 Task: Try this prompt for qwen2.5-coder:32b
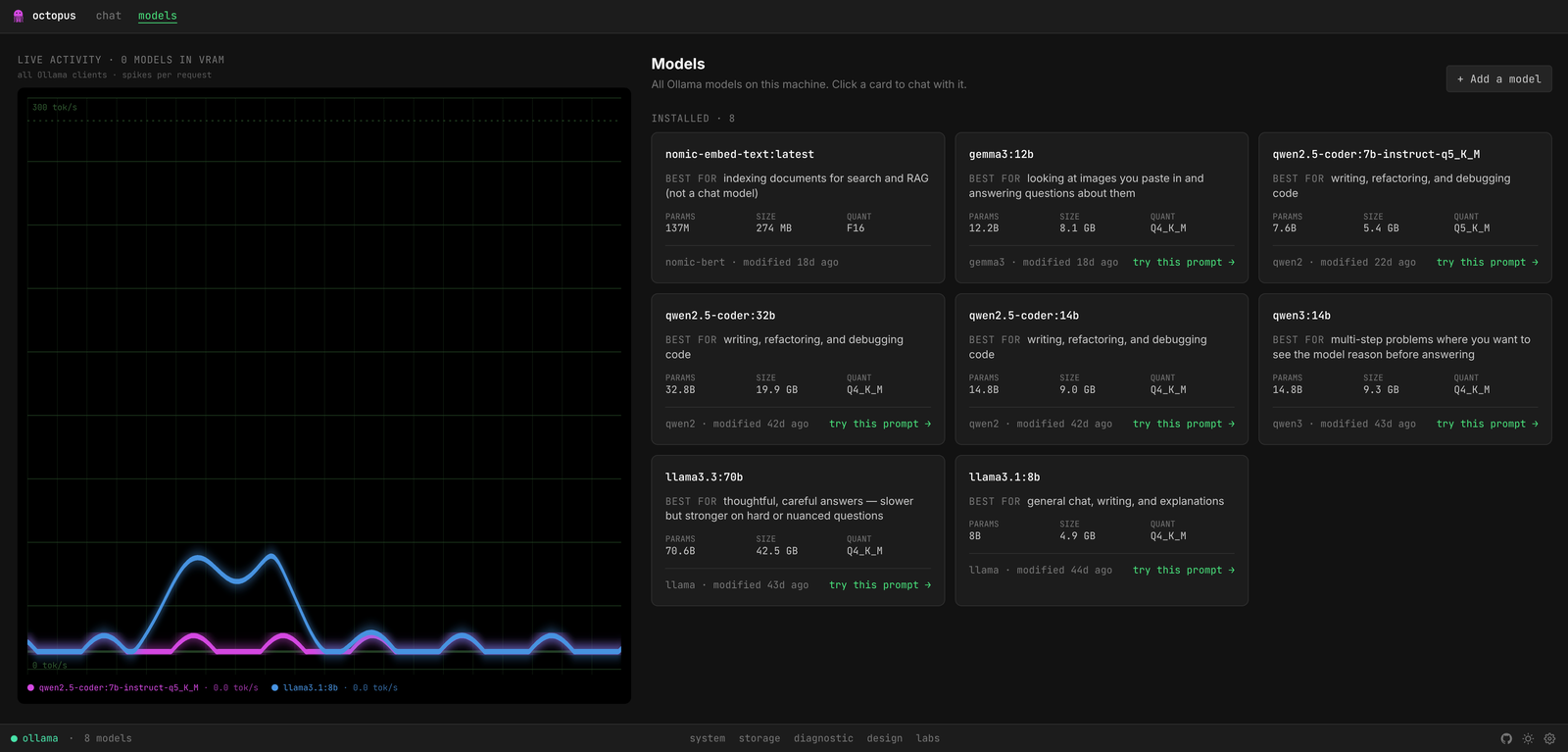point(880,425)
